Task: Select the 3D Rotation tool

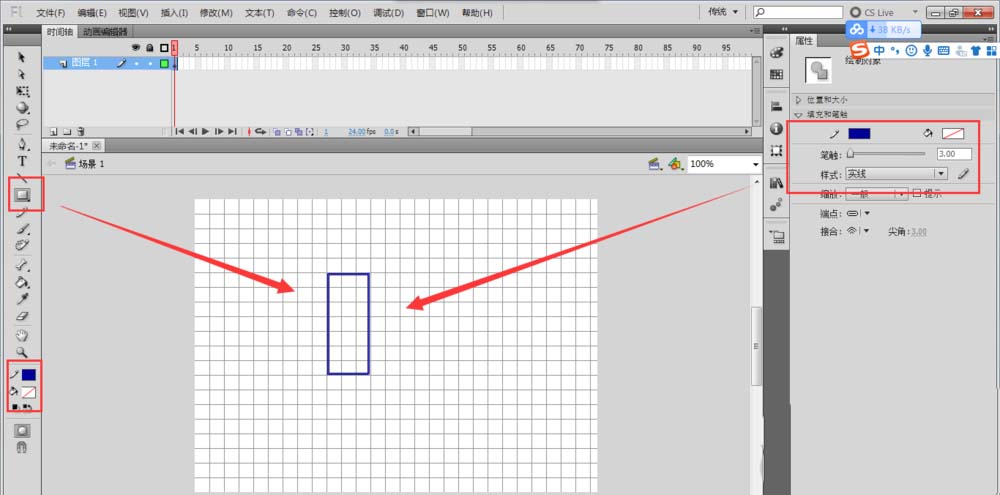Action: coord(22,107)
